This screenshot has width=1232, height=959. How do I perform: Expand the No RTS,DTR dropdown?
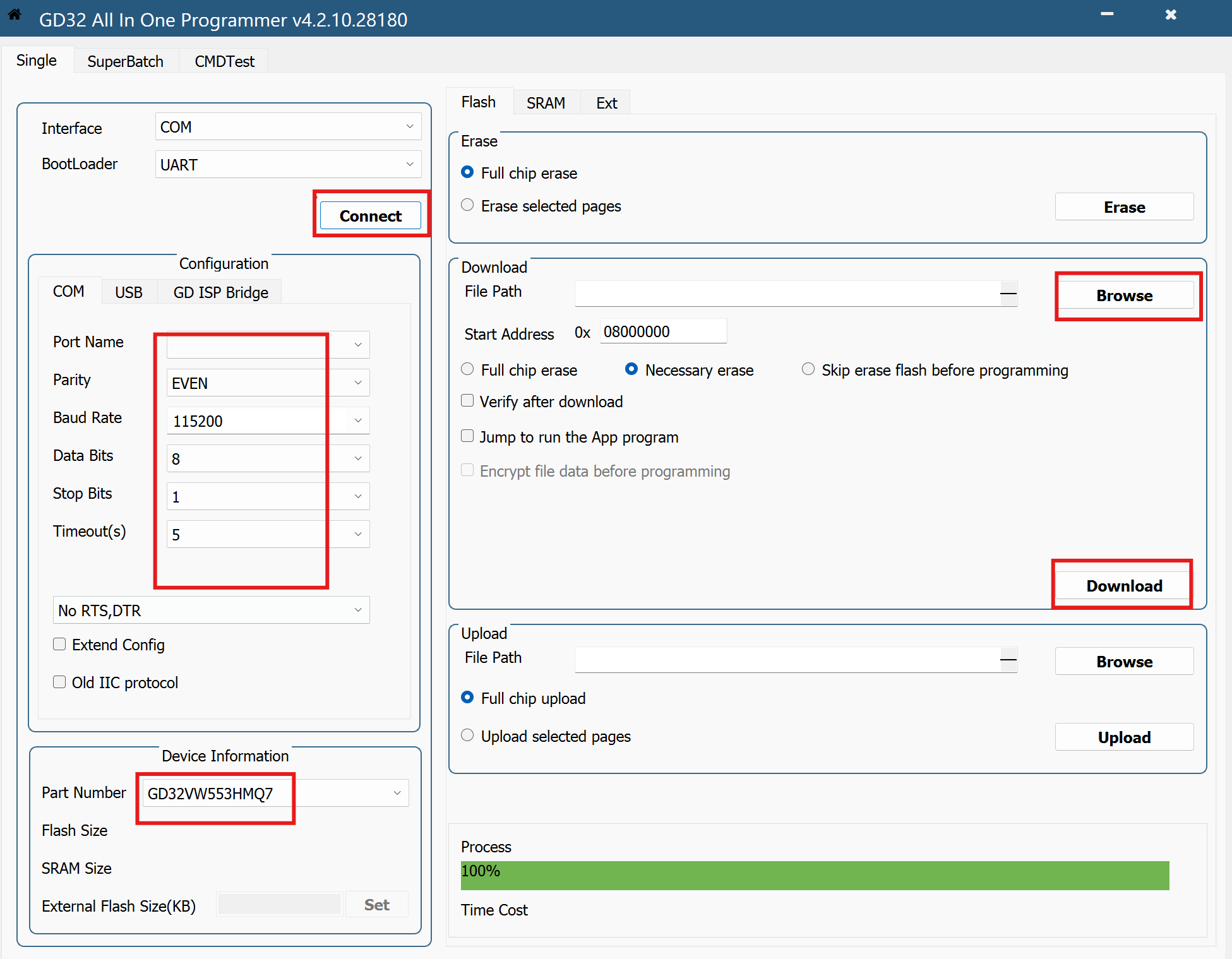[211, 610]
